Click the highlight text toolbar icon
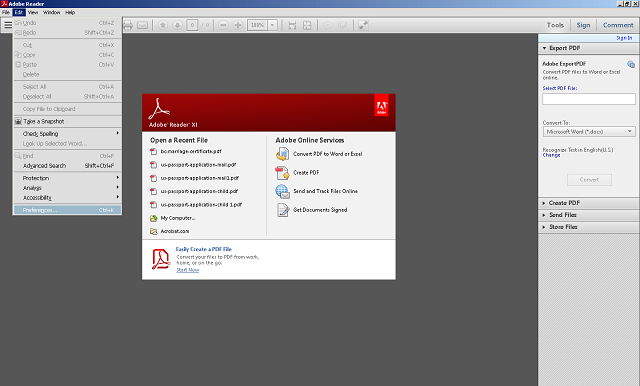Screen dimensions: 640x386 342,25
